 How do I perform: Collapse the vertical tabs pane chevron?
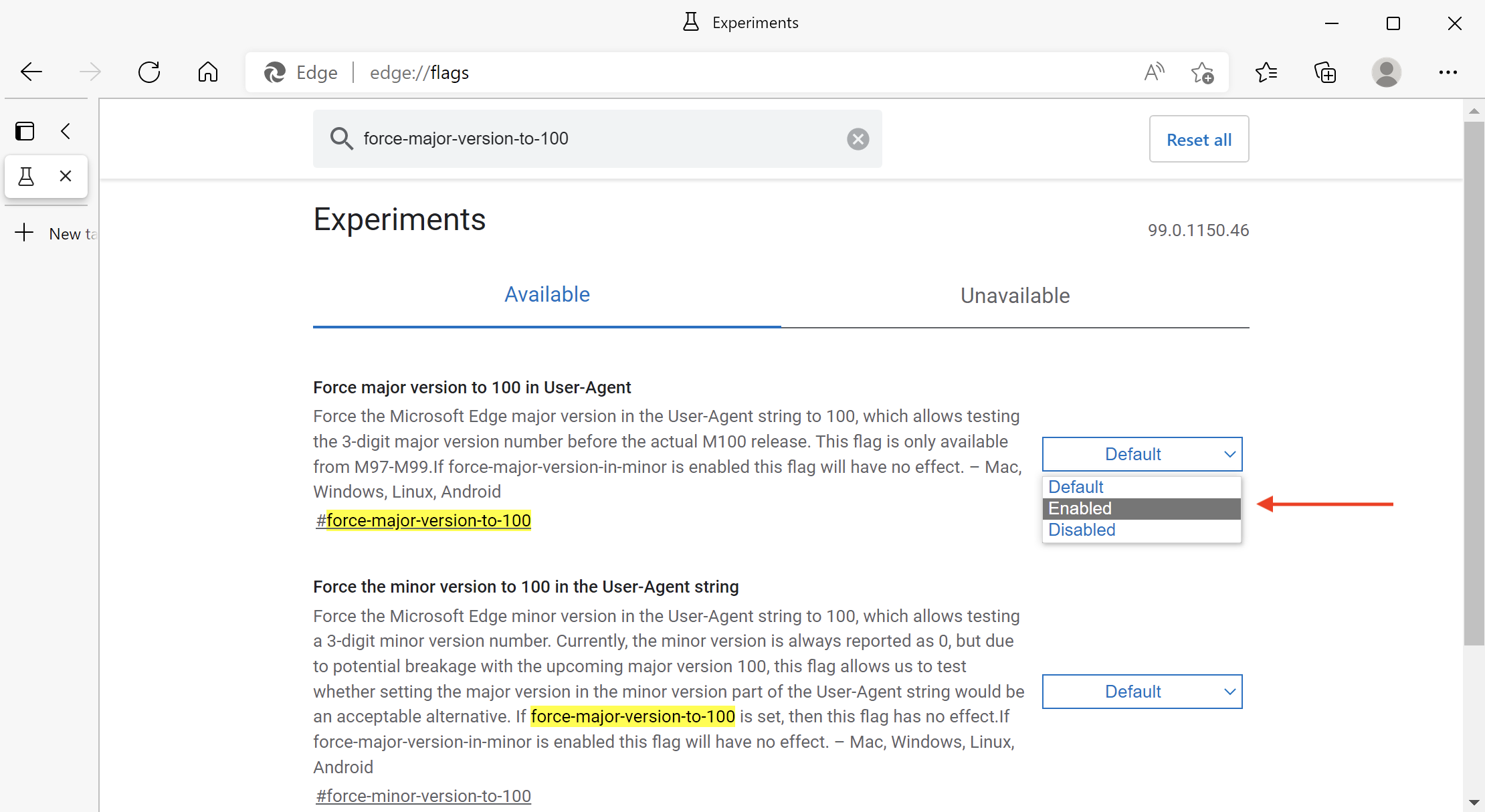click(x=66, y=131)
